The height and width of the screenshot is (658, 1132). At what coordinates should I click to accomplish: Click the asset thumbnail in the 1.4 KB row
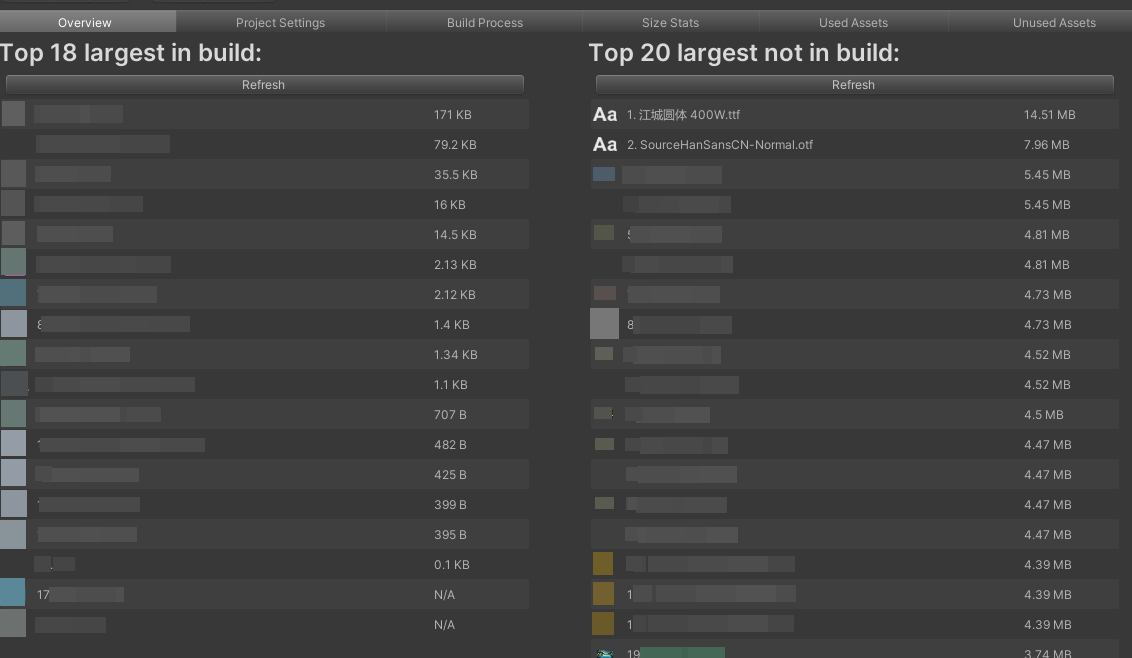[13, 324]
